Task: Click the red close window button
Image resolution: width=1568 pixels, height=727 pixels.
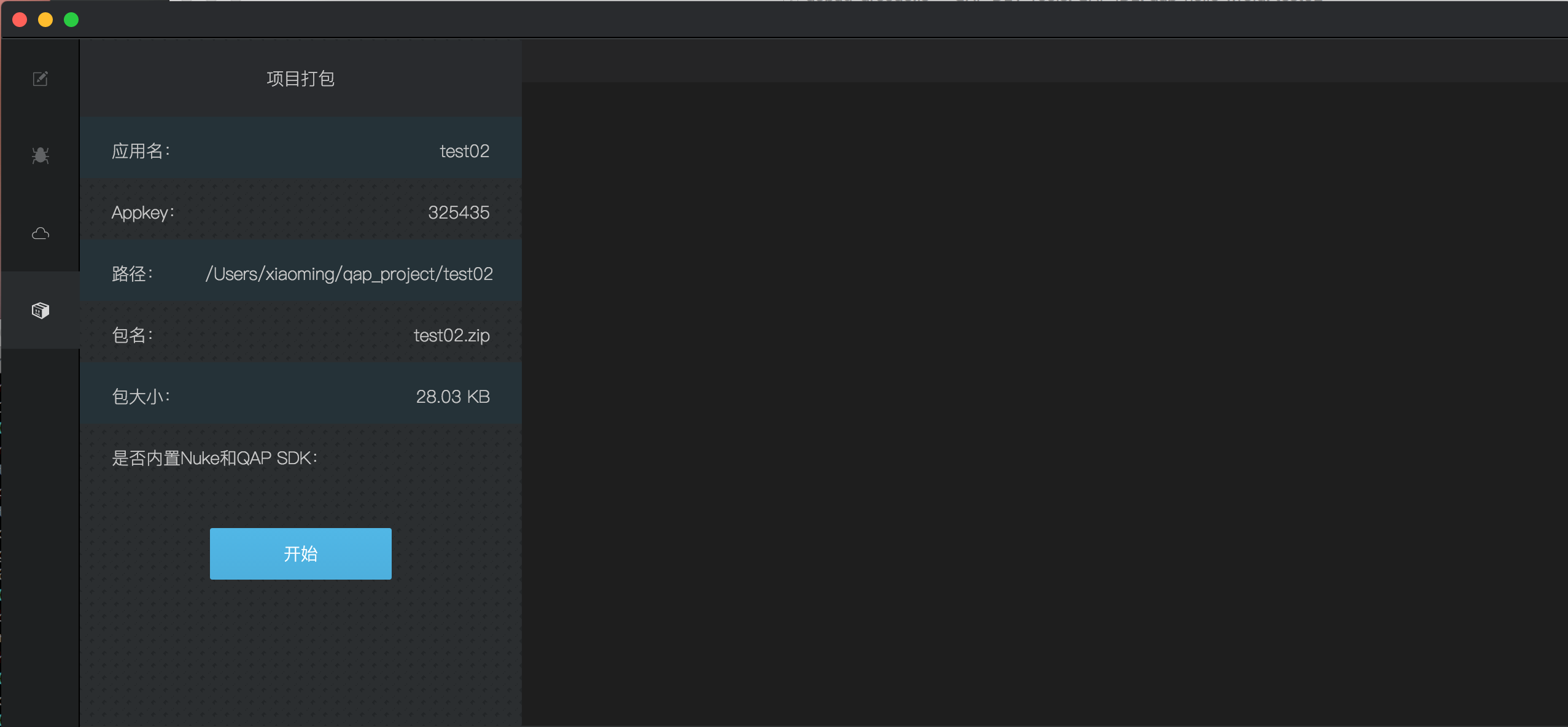Action: click(20, 20)
